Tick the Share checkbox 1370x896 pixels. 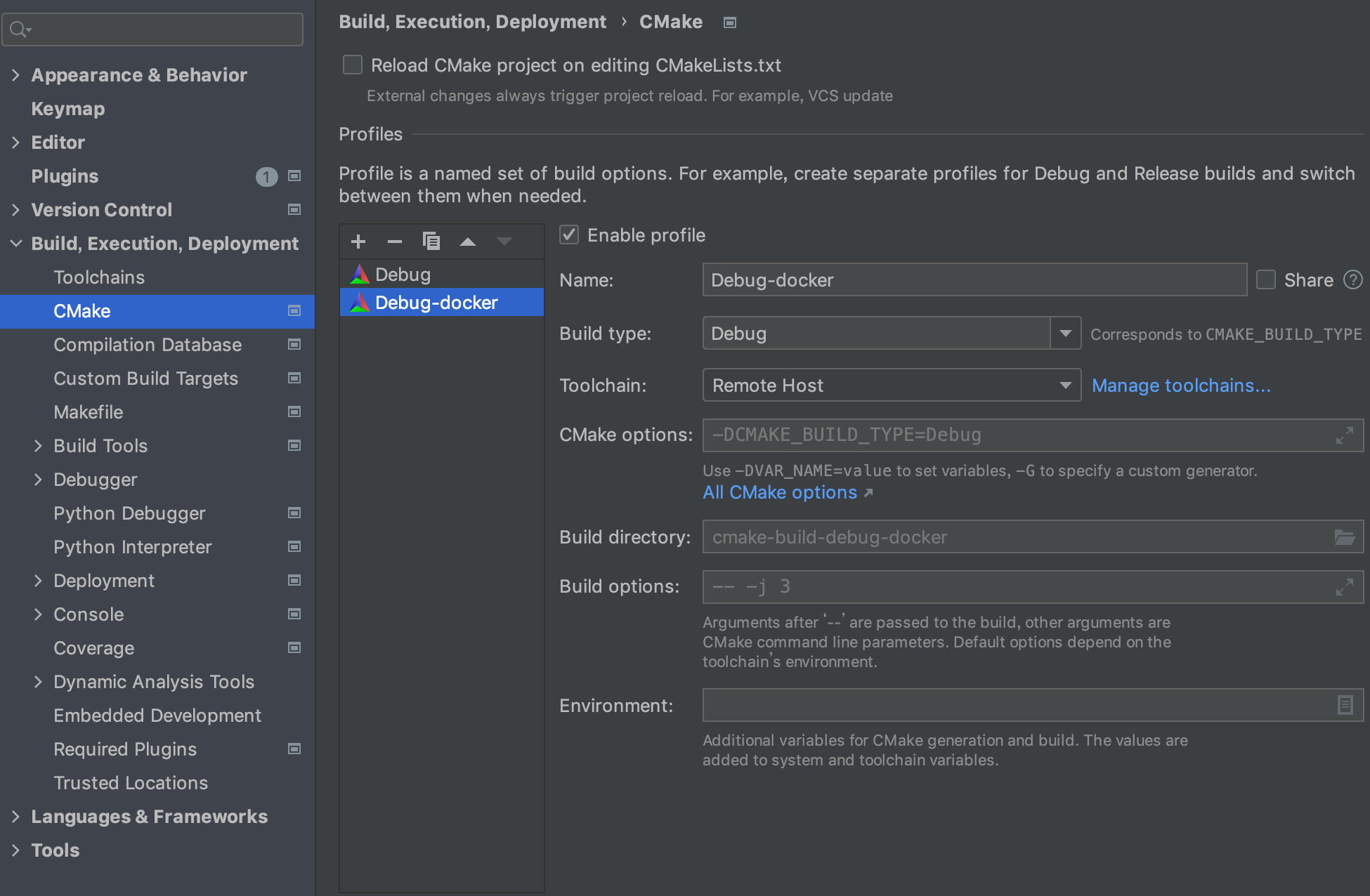[1266, 280]
